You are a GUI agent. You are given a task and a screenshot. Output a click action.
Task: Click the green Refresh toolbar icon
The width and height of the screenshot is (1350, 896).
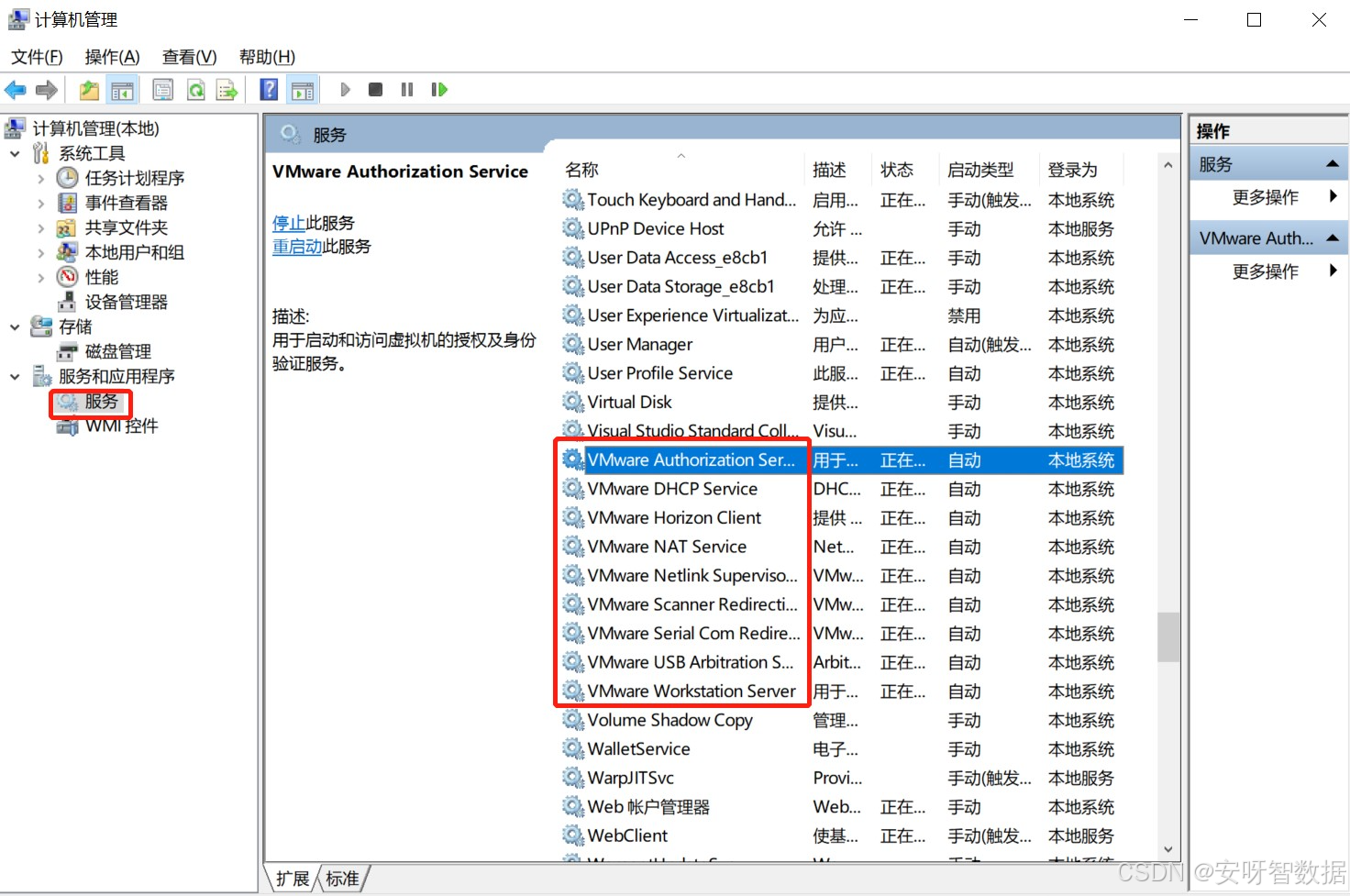coord(195,90)
